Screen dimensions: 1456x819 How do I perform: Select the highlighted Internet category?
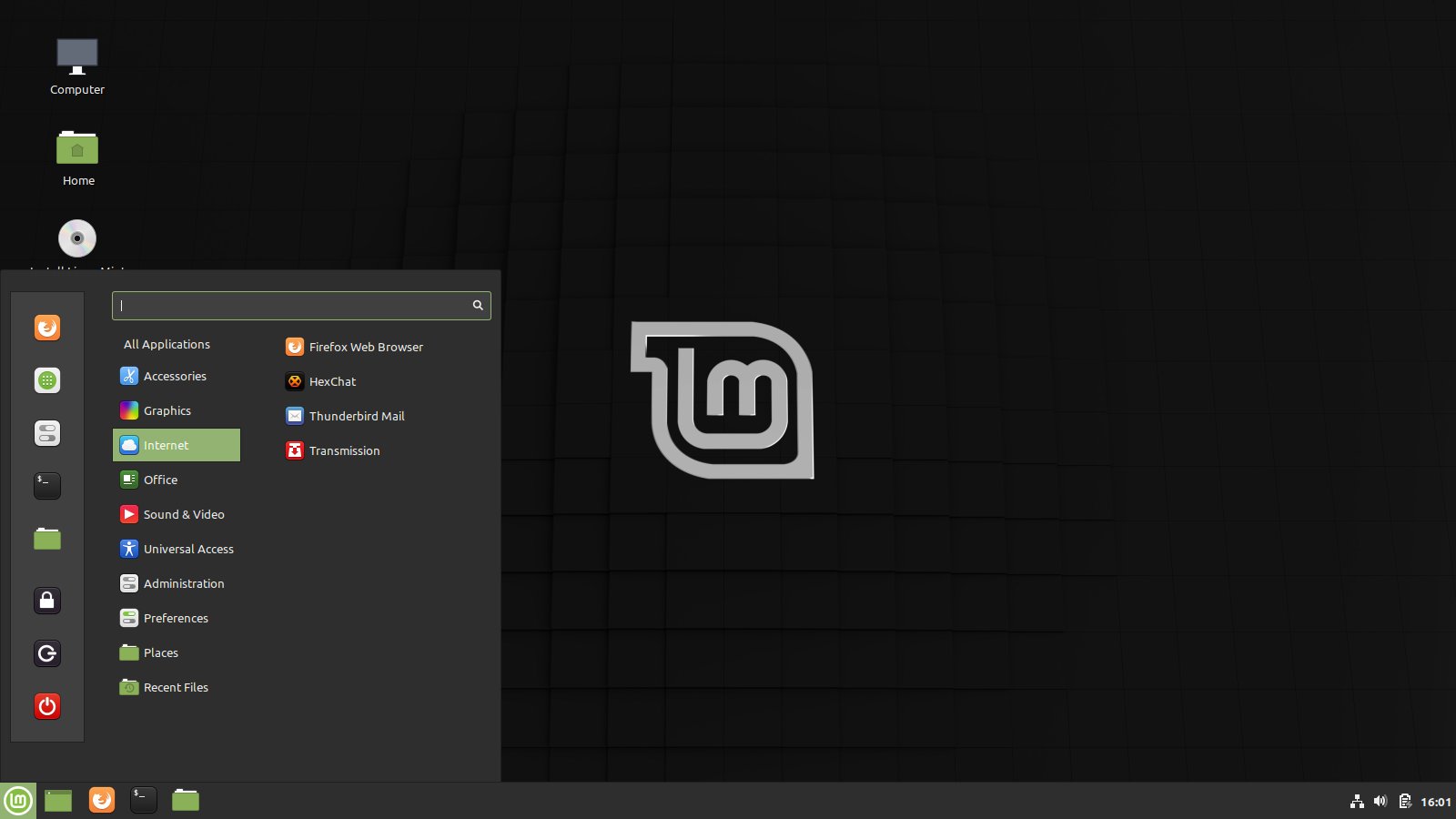click(177, 445)
